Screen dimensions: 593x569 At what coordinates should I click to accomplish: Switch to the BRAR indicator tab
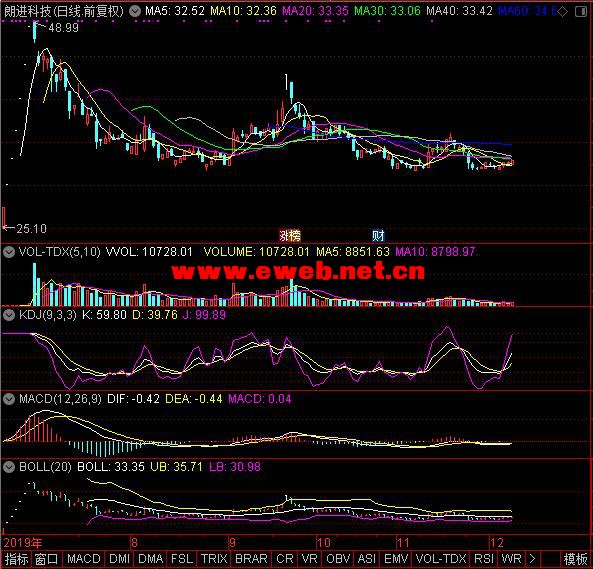tap(251, 559)
